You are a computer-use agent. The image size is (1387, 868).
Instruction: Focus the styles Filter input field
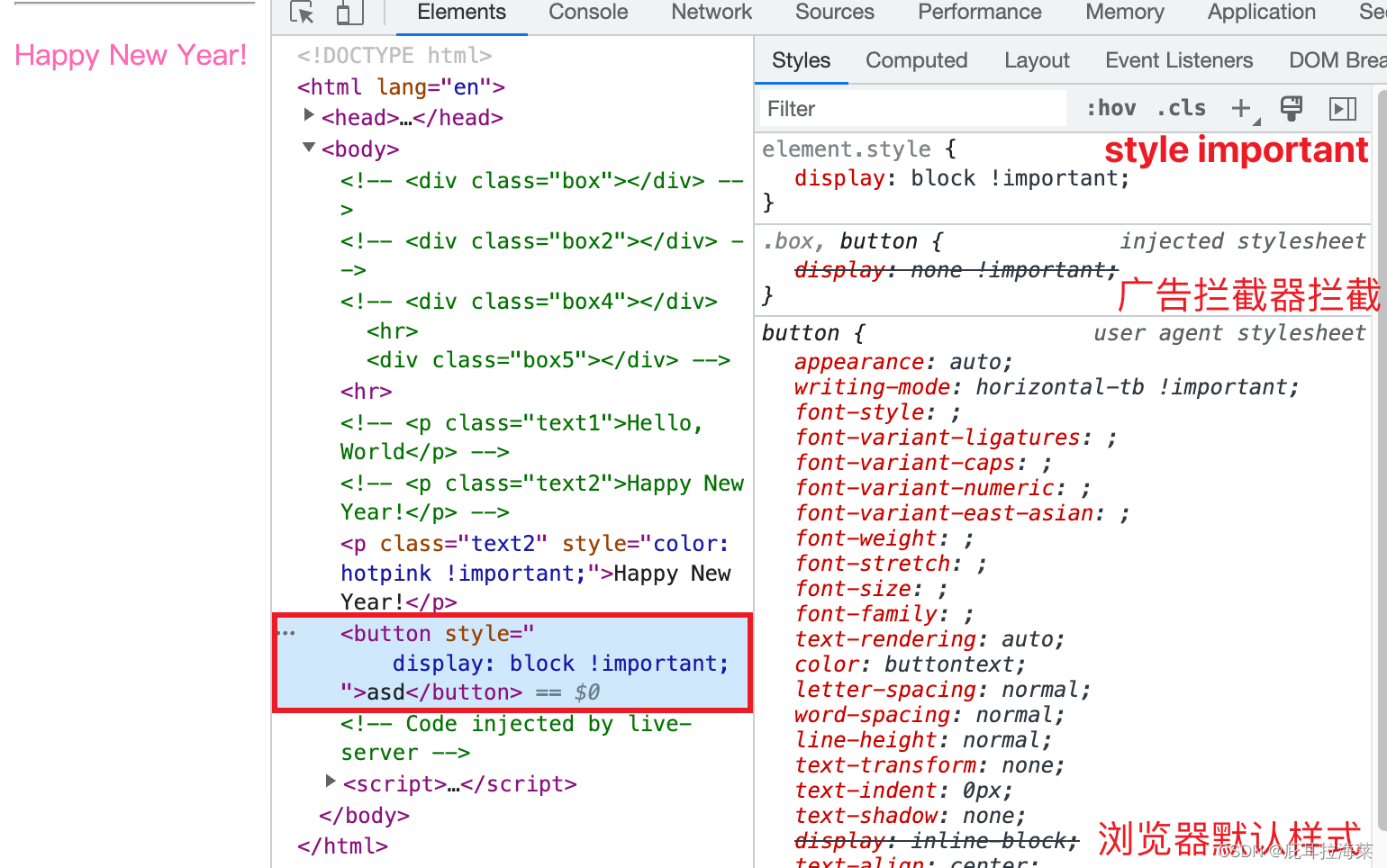tap(913, 109)
